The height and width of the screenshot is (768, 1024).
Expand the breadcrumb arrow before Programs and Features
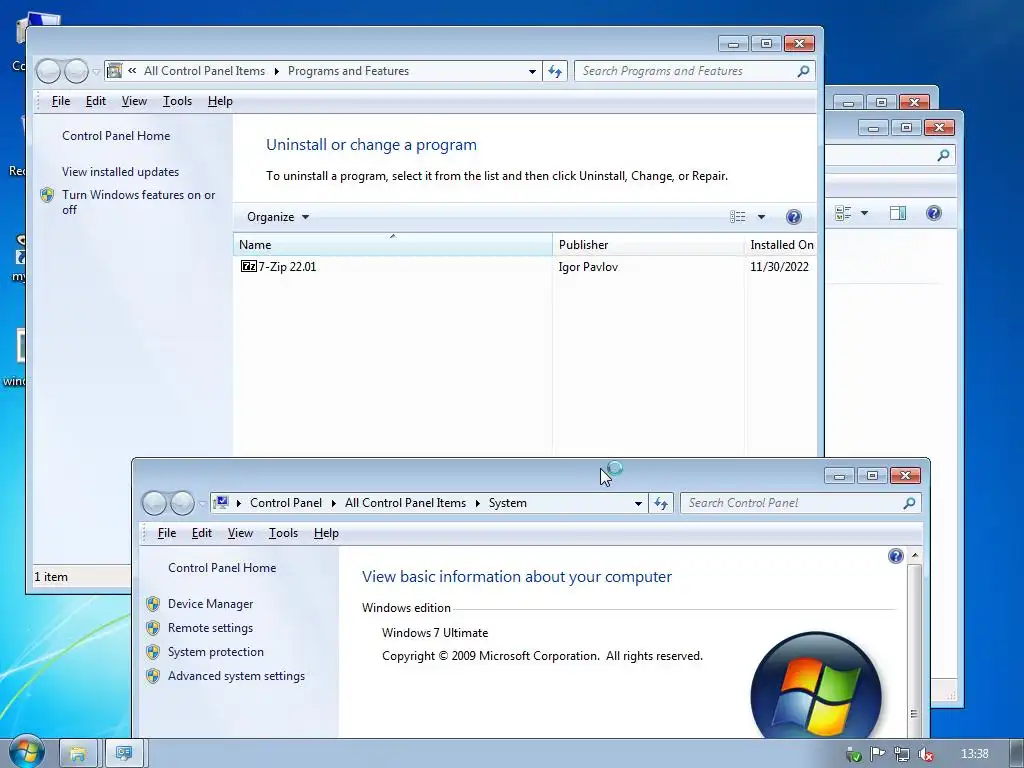pos(276,71)
